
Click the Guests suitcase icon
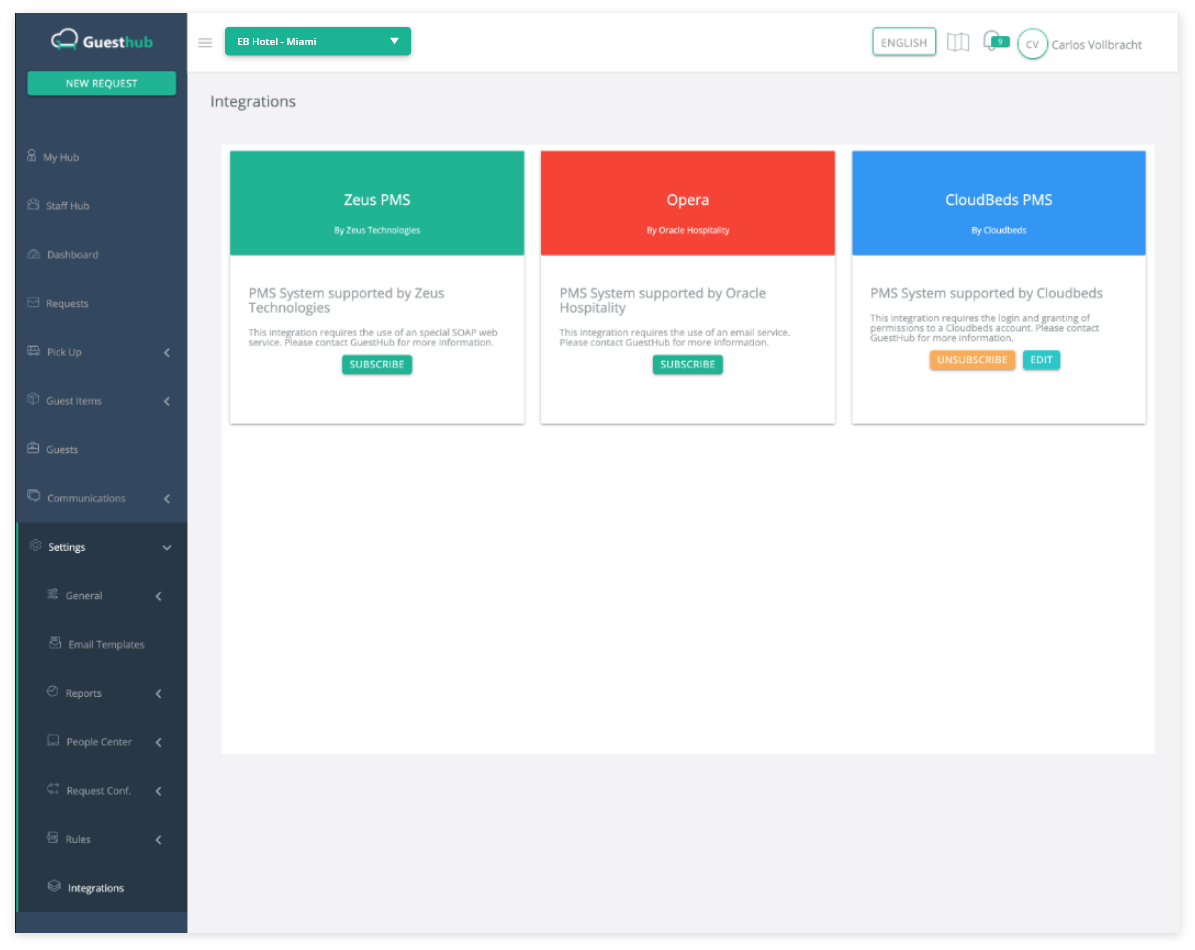pyautogui.click(x=34, y=448)
